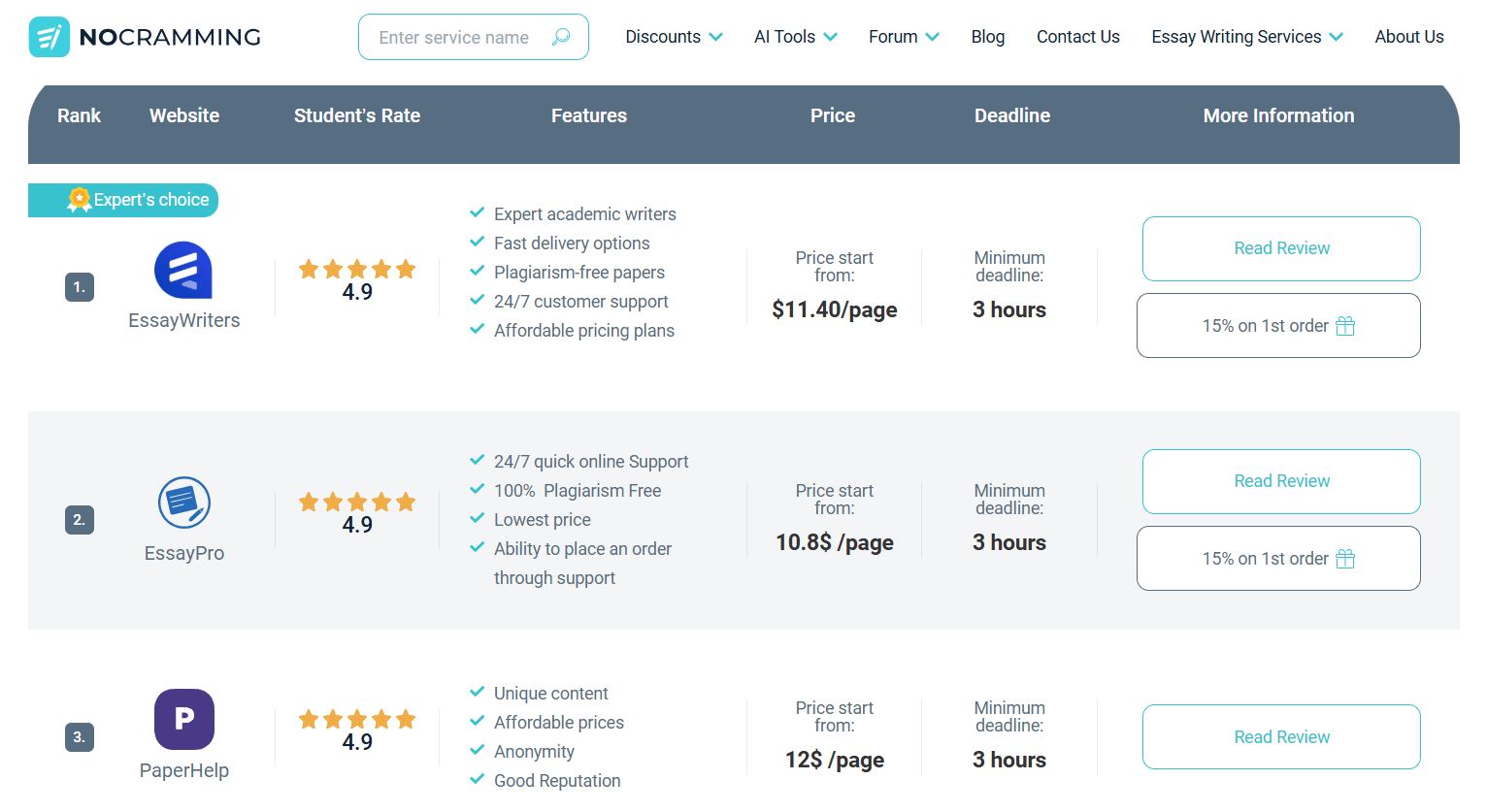Click "24/7 customer support" feature text
Viewport: 1487px width, 812px height.
[x=581, y=302]
